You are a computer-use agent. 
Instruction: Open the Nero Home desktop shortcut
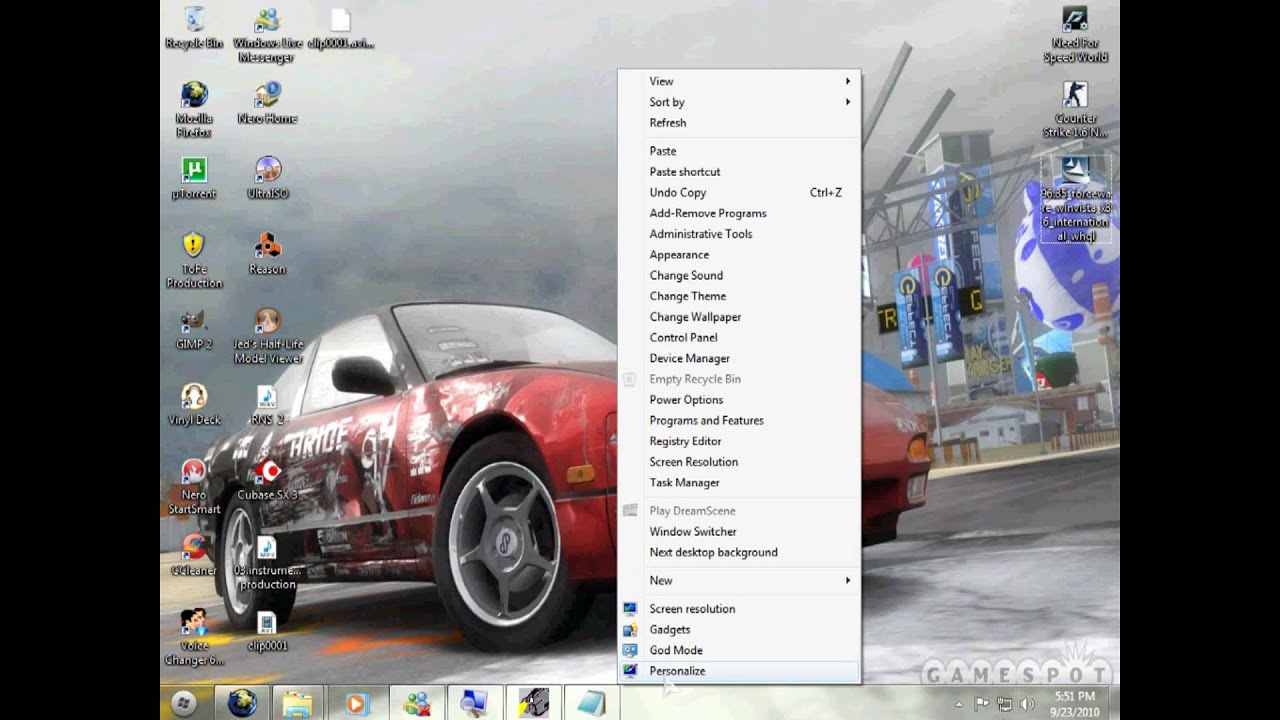pyautogui.click(x=267, y=103)
